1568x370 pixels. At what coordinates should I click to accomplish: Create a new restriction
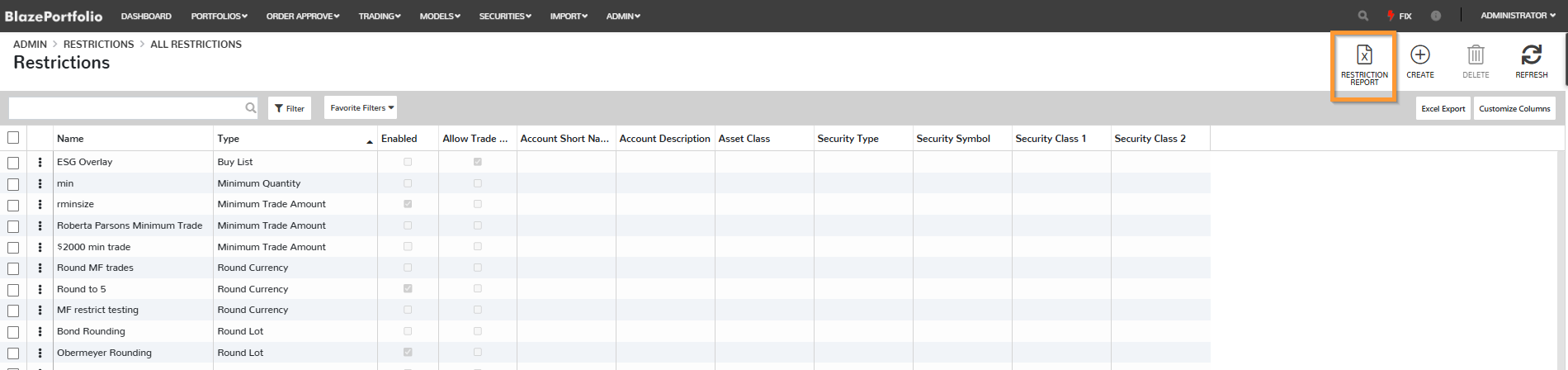pos(1420,62)
